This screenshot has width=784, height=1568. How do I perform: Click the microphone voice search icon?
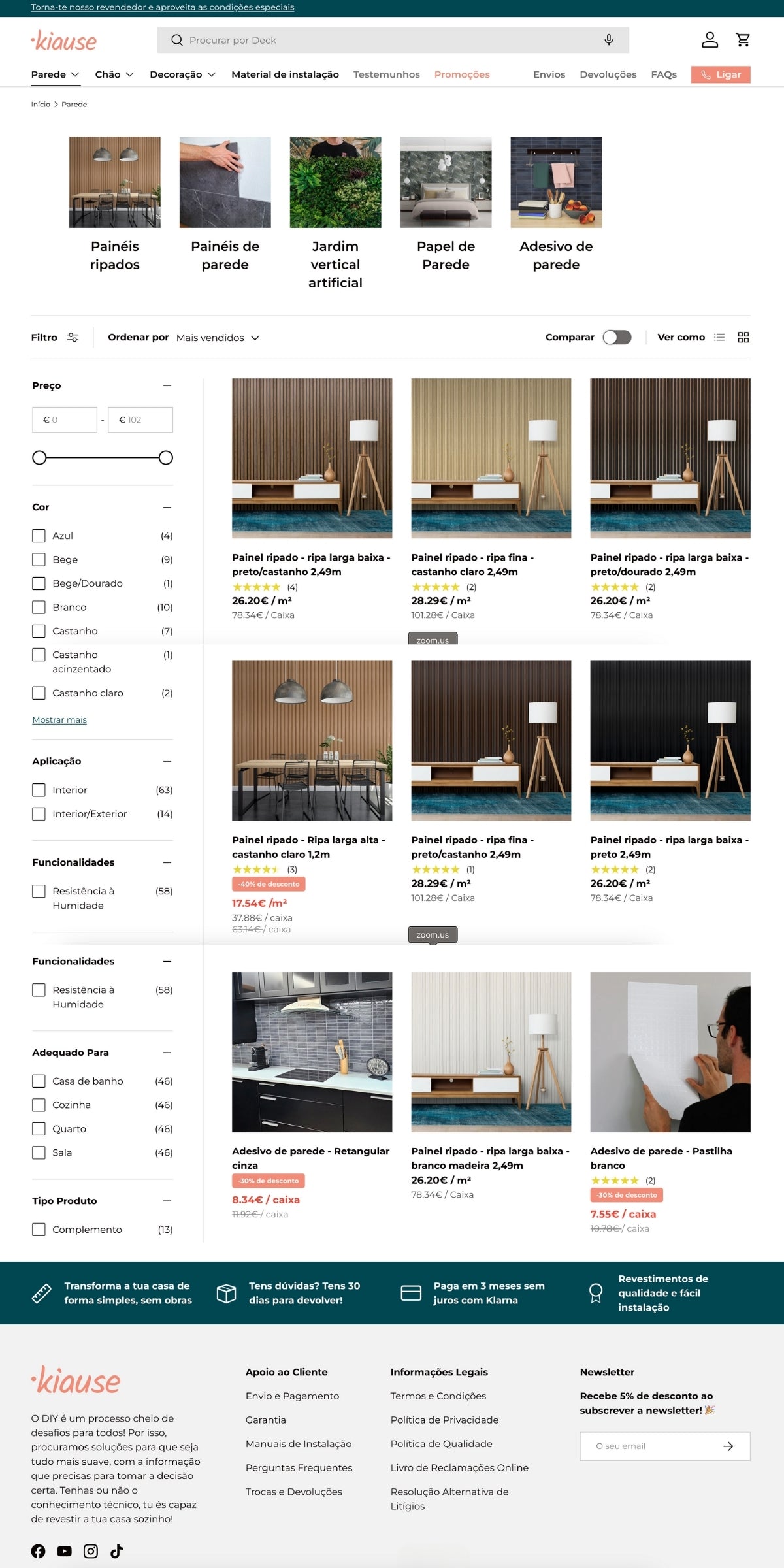pos(609,40)
